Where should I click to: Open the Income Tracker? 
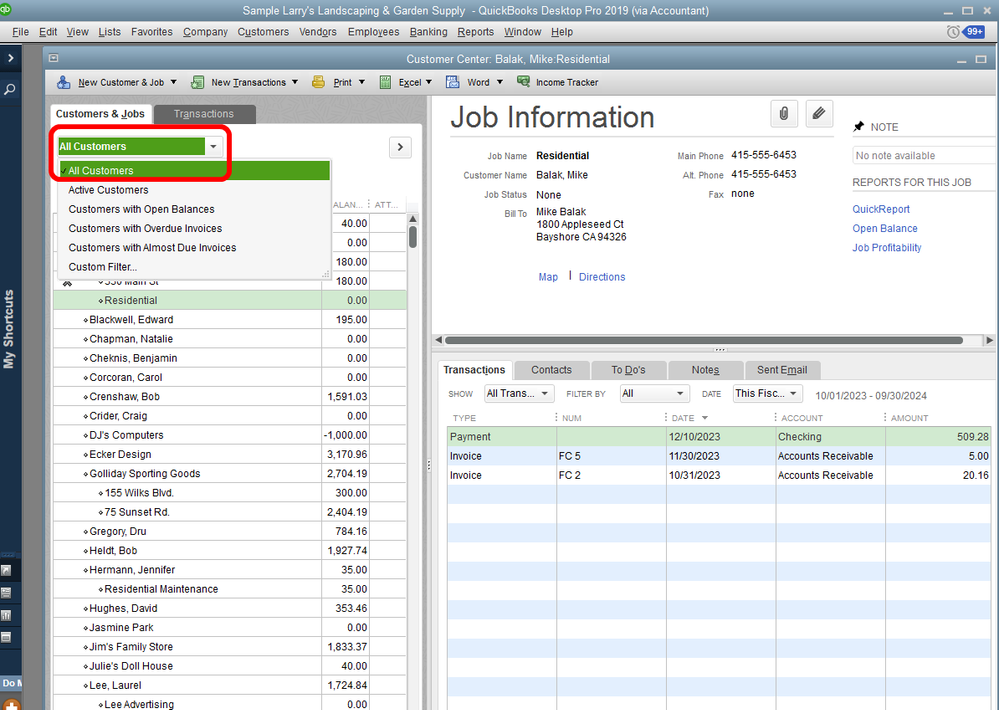(x=558, y=82)
